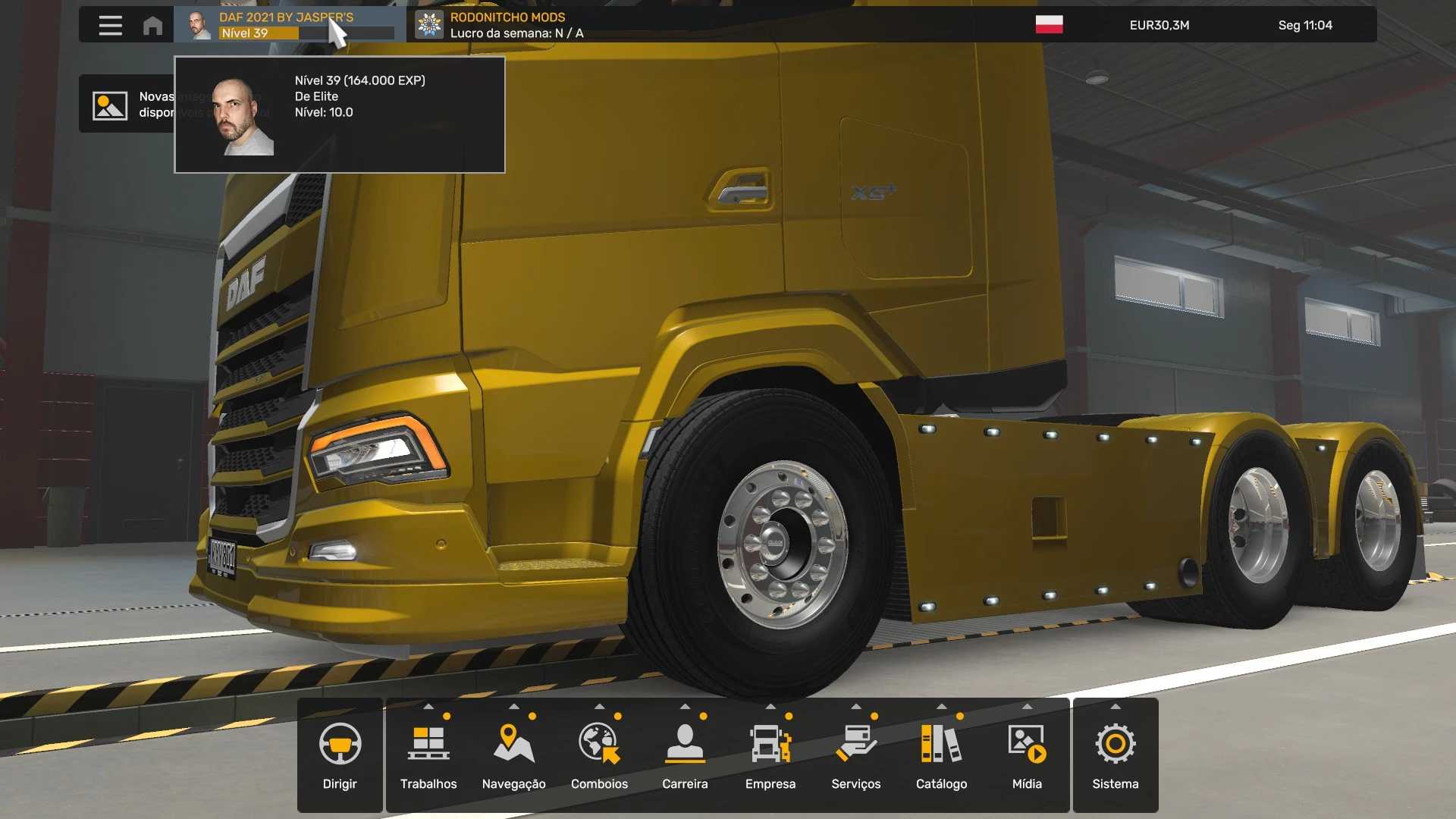Open the Navegação map pin icon
The height and width of the screenshot is (819, 1456).
(513, 743)
